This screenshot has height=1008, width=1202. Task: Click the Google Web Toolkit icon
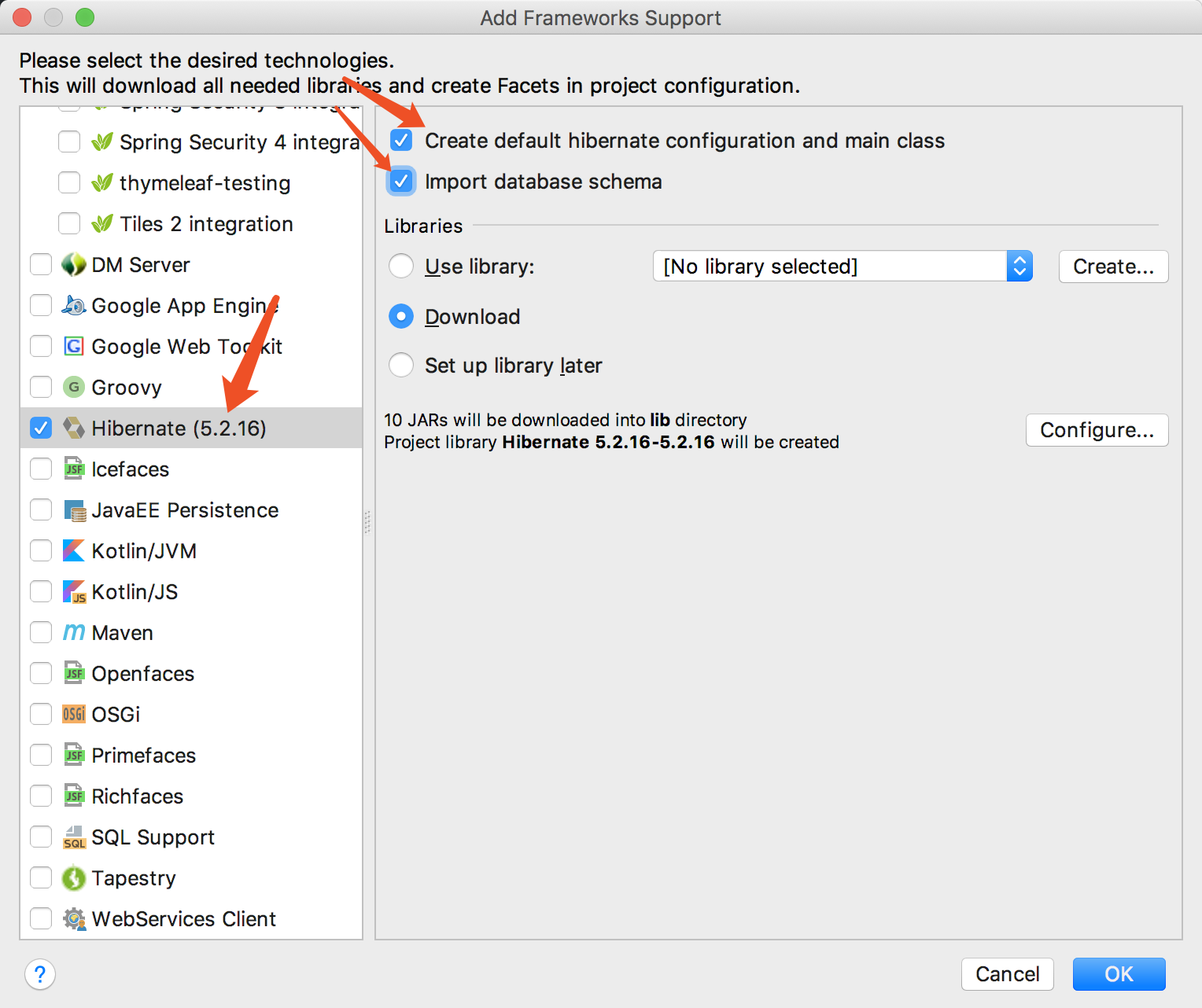tap(74, 346)
